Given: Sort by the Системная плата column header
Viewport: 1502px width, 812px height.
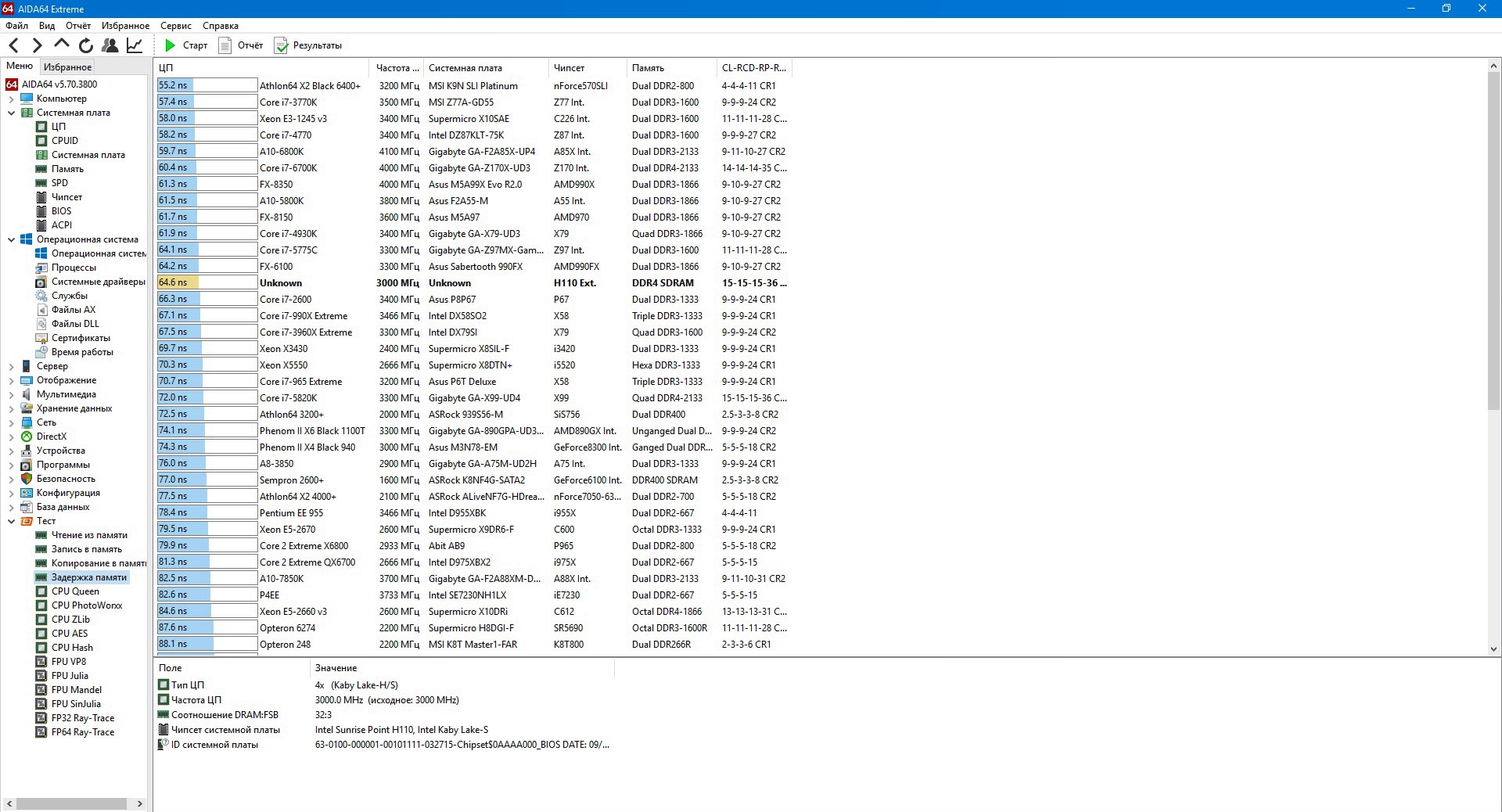Looking at the screenshot, I should [x=486, y=68].
